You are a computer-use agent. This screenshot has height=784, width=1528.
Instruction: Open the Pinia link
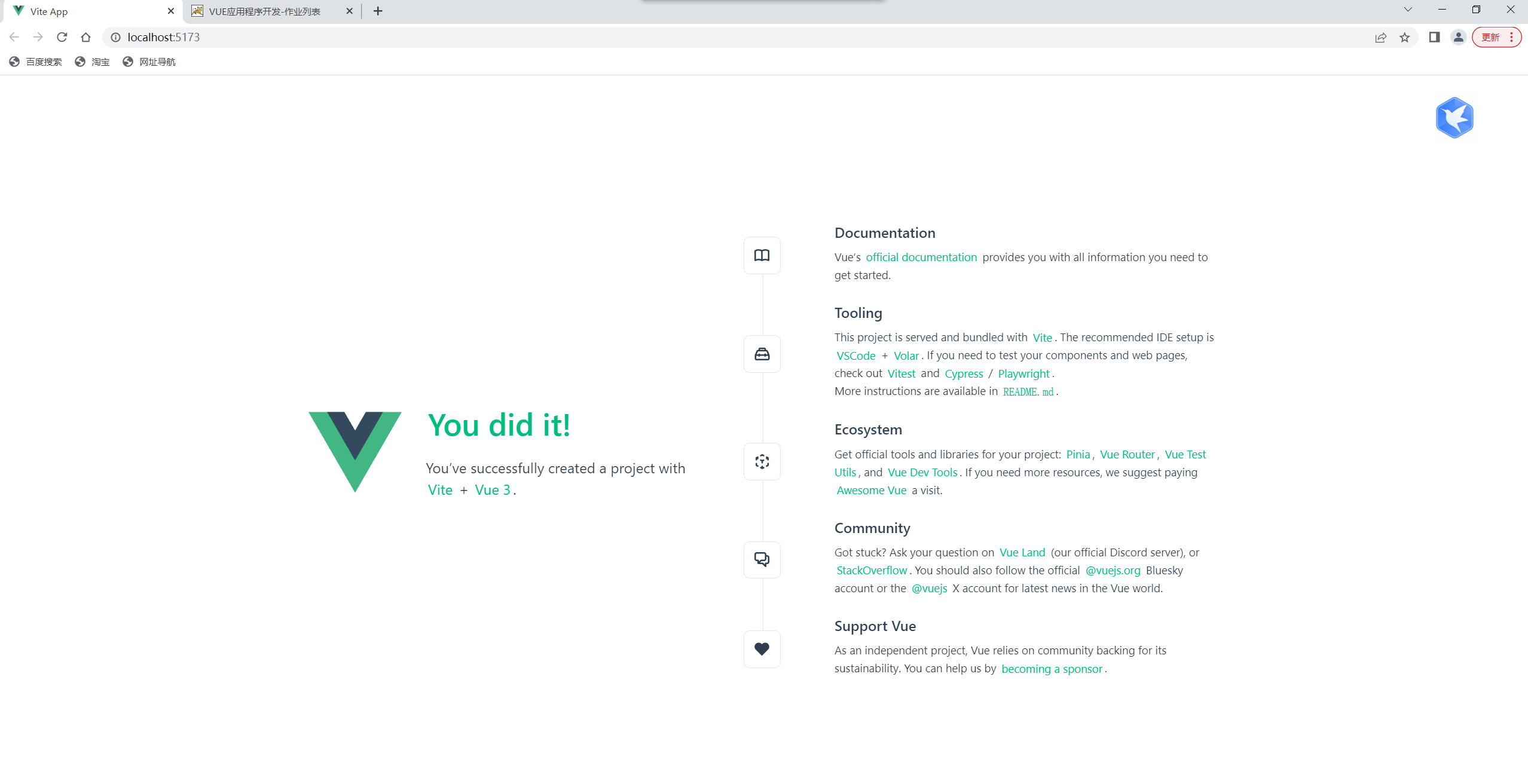(x=1078, y=454)
